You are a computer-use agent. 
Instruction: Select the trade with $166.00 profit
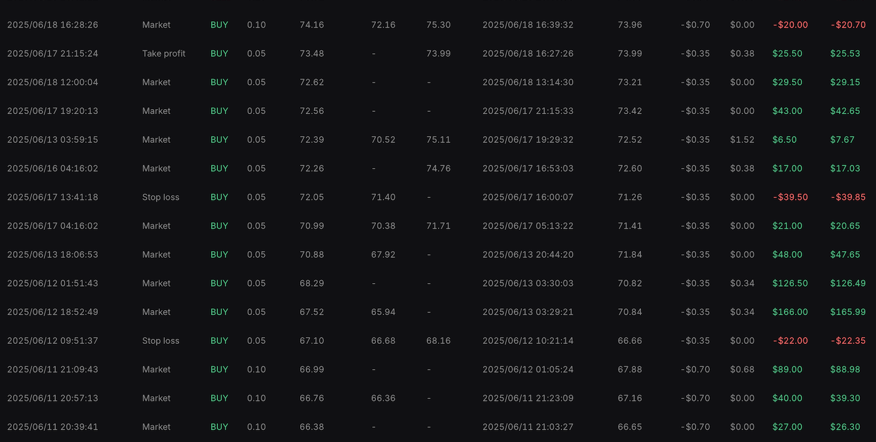click(x=438, y=312)
